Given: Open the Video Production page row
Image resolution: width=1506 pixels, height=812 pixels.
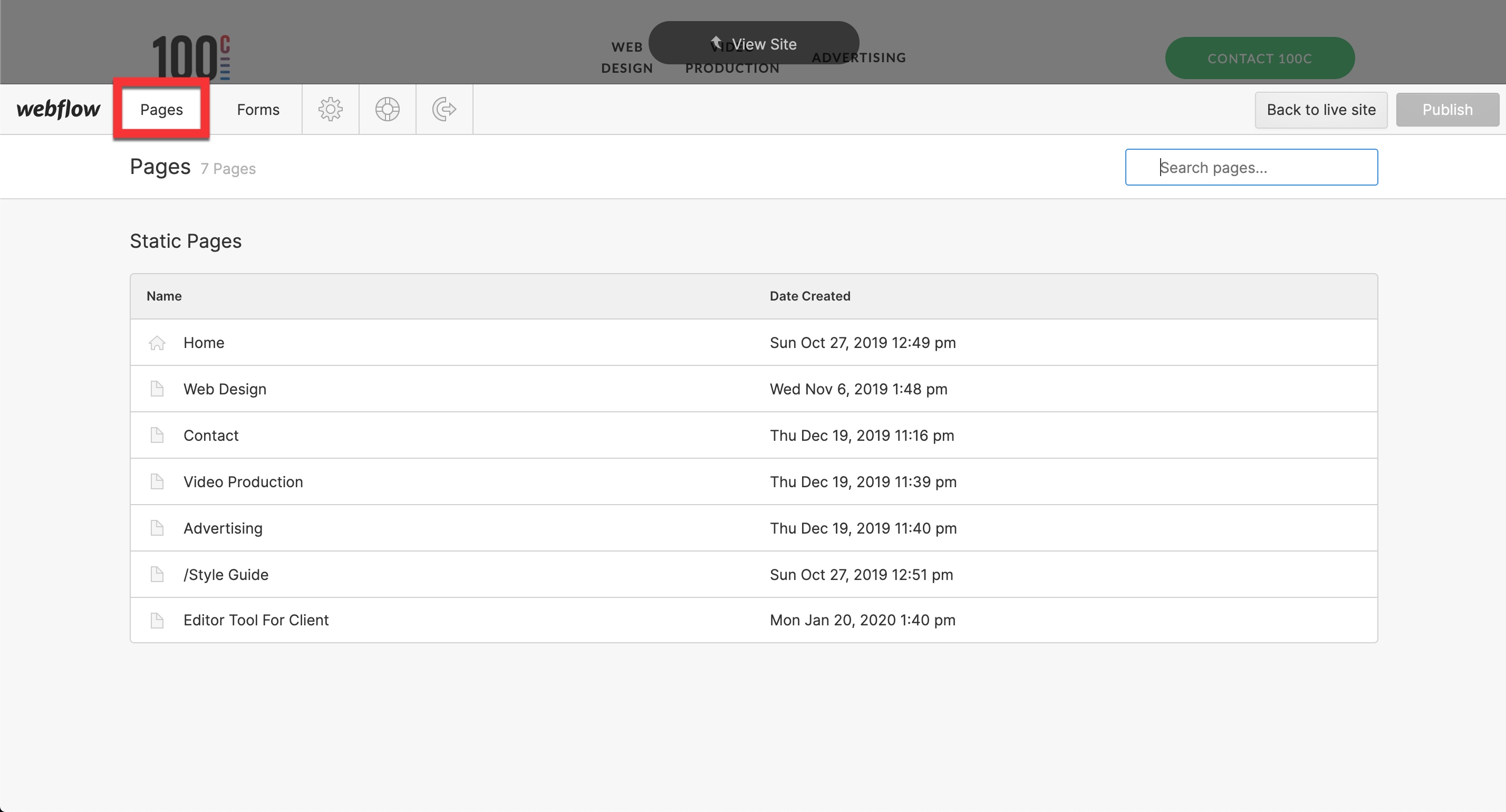Looking at the screenshot, I should [754, 482].
